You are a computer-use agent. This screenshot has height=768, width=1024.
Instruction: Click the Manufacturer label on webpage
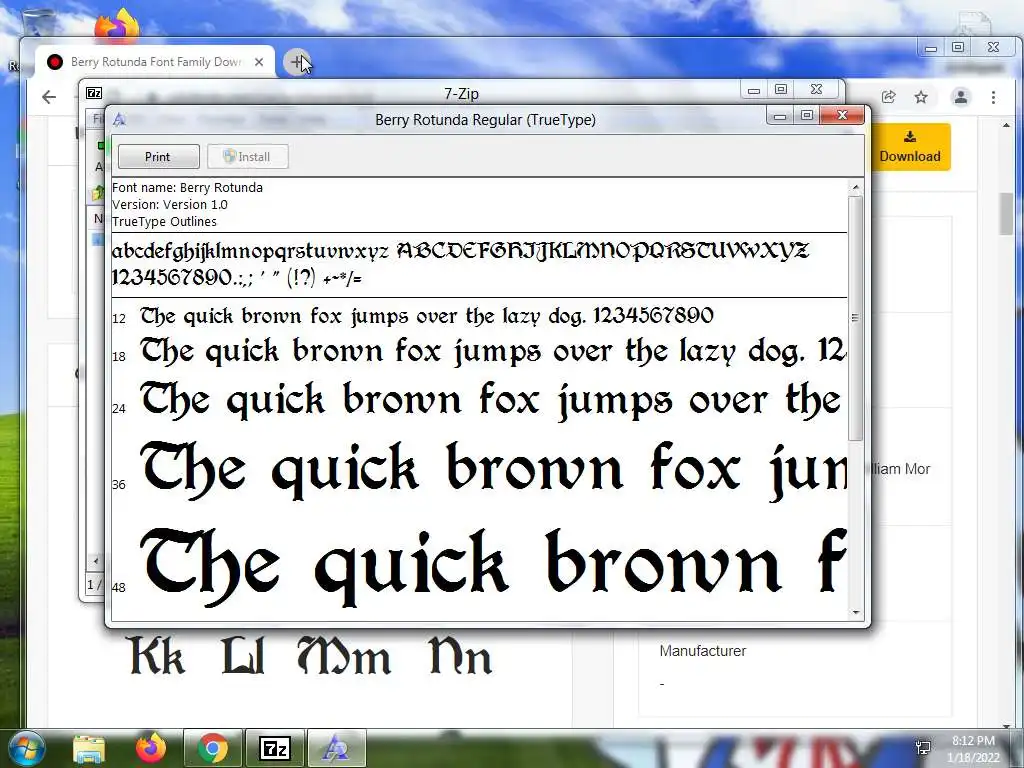pyautogui.click(x=703, y=651)
